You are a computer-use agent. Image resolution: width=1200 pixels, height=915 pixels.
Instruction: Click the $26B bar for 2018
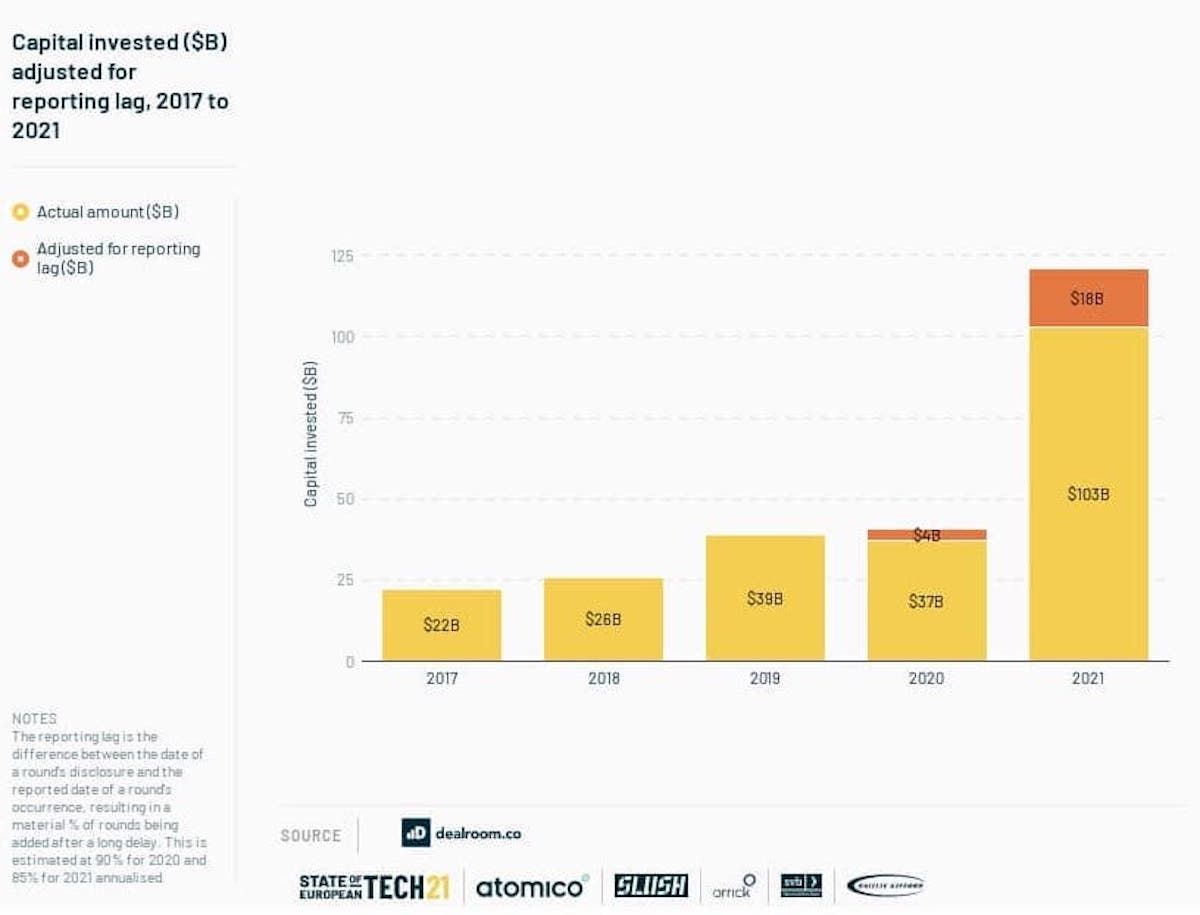pyautogui.click(x=602, y=618)
